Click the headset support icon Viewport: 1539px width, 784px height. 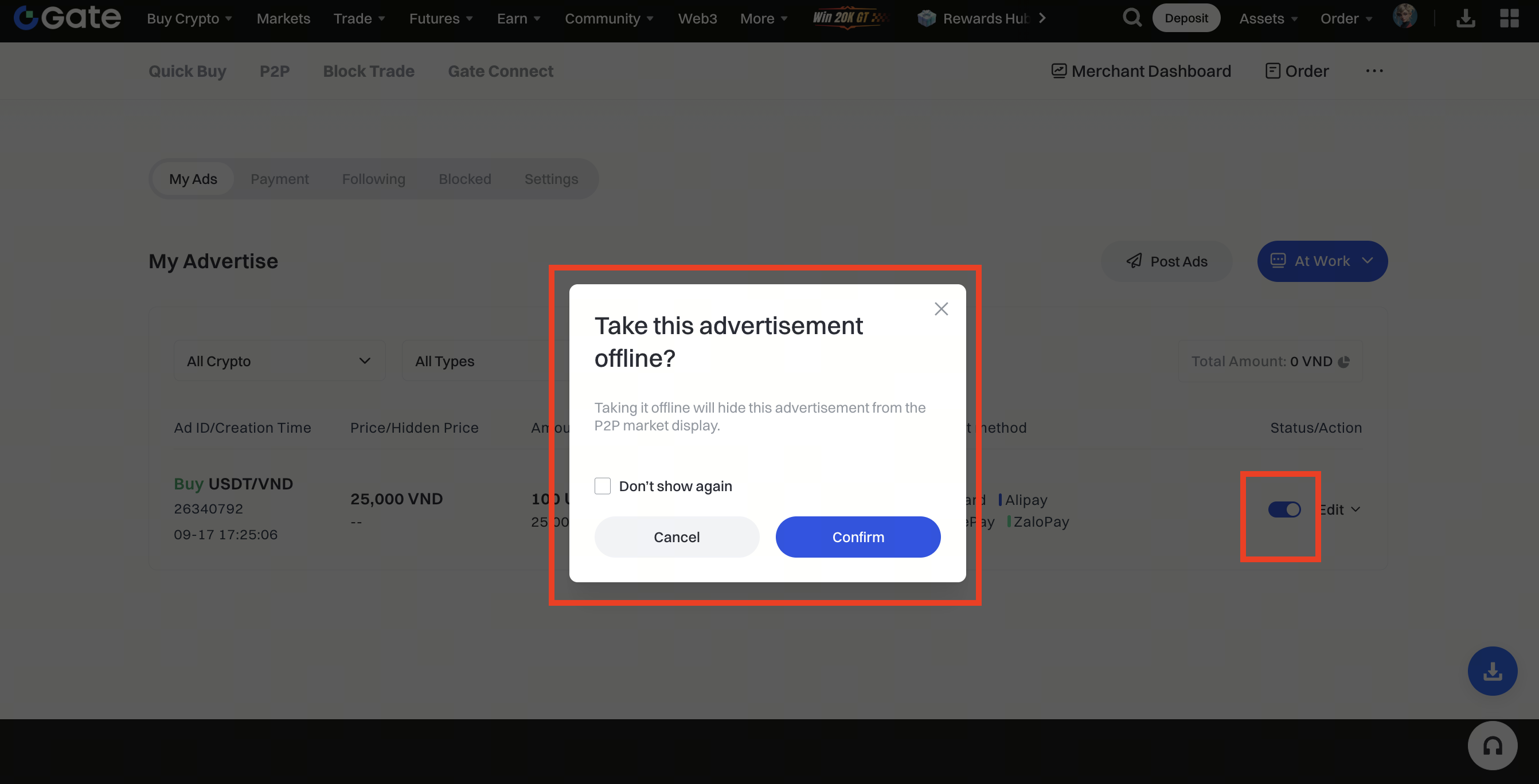point(1492,745)
